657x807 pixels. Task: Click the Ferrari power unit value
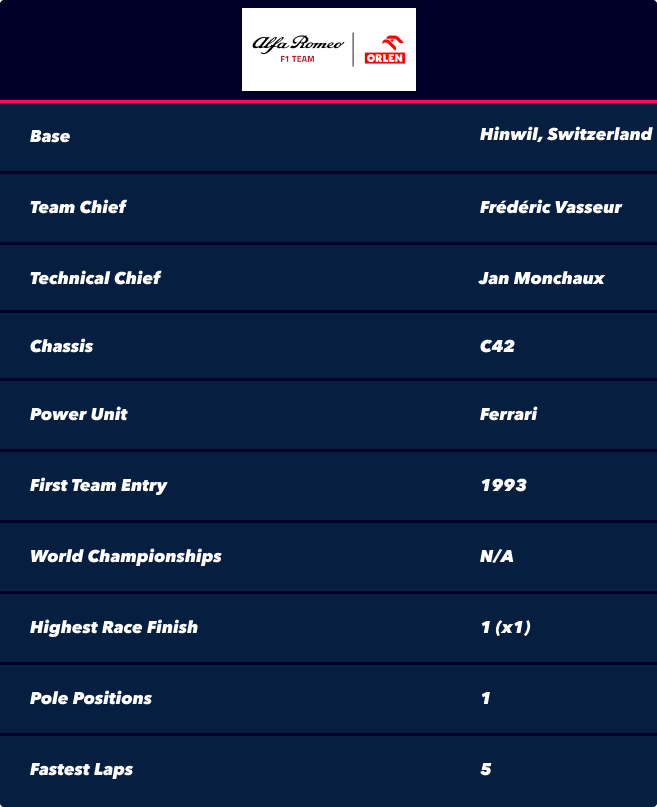click(508, 414)
